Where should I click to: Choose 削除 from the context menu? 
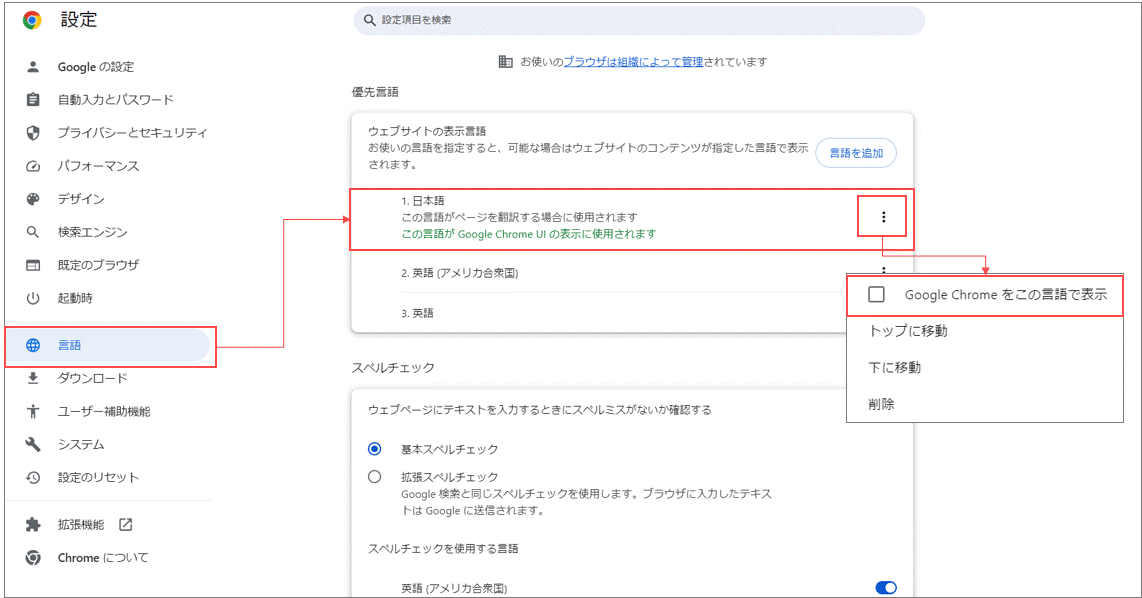pos(881,404)
